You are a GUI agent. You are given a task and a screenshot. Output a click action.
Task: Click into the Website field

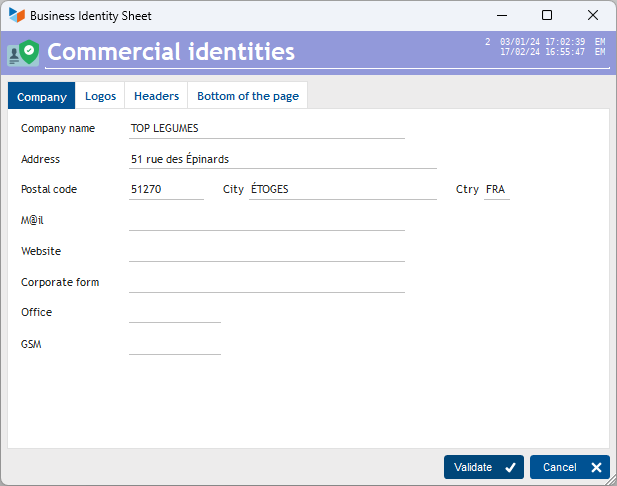pyautogui.click(x=267, y=252)
